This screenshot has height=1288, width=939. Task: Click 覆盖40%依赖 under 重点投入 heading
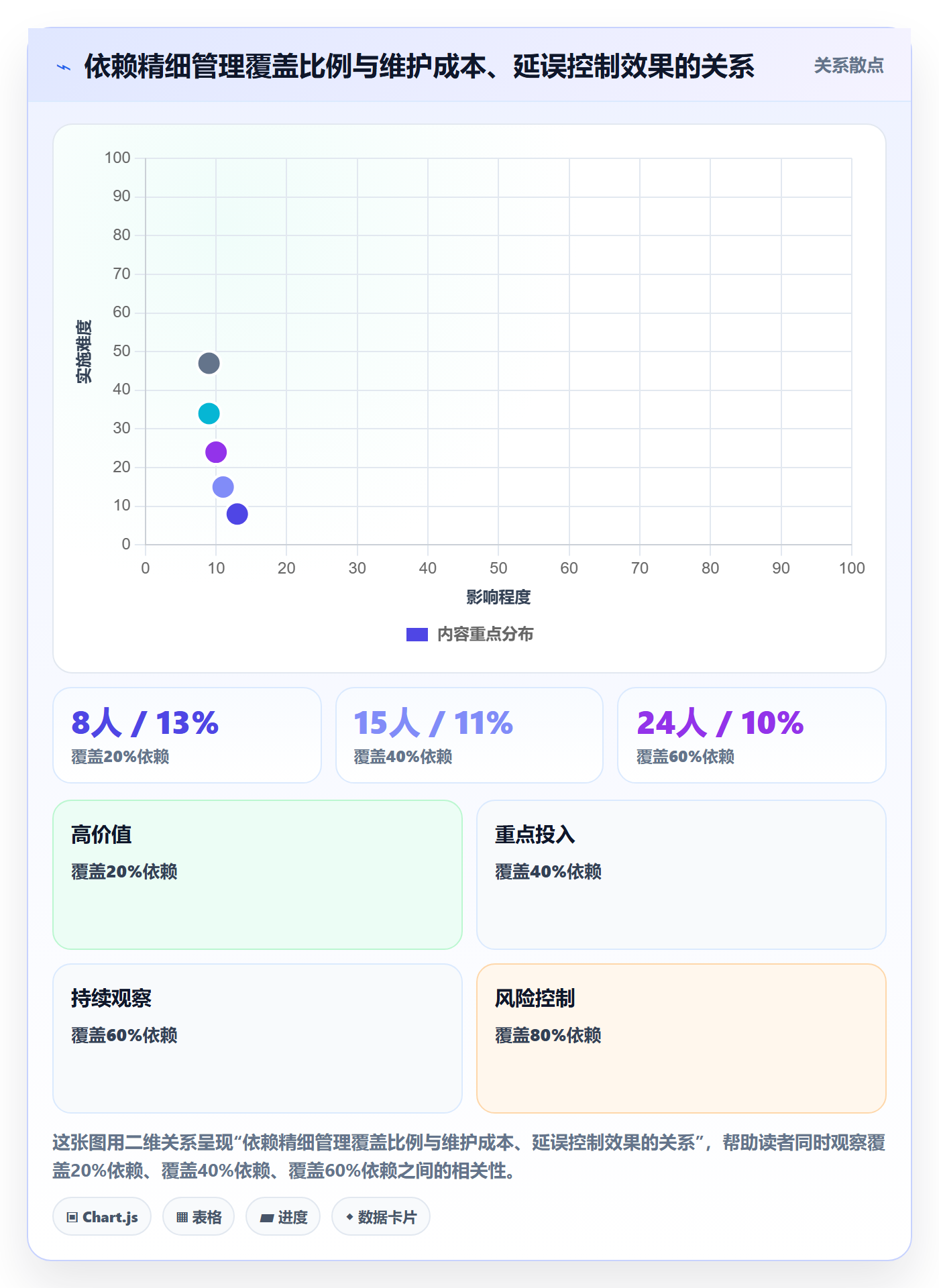pos(548,871)
